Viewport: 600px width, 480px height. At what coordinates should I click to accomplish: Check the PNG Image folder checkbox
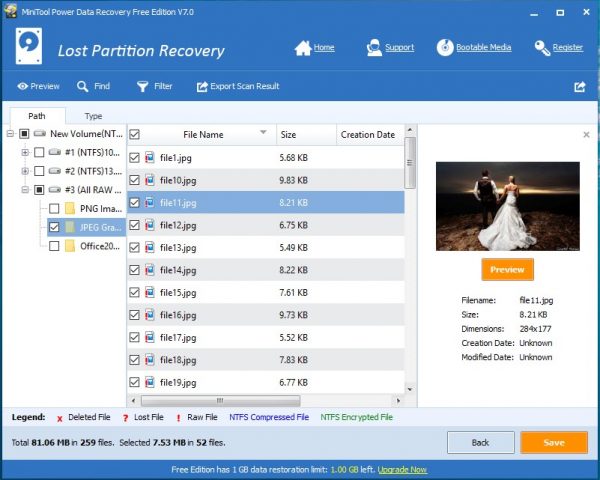tap(54, 209)
